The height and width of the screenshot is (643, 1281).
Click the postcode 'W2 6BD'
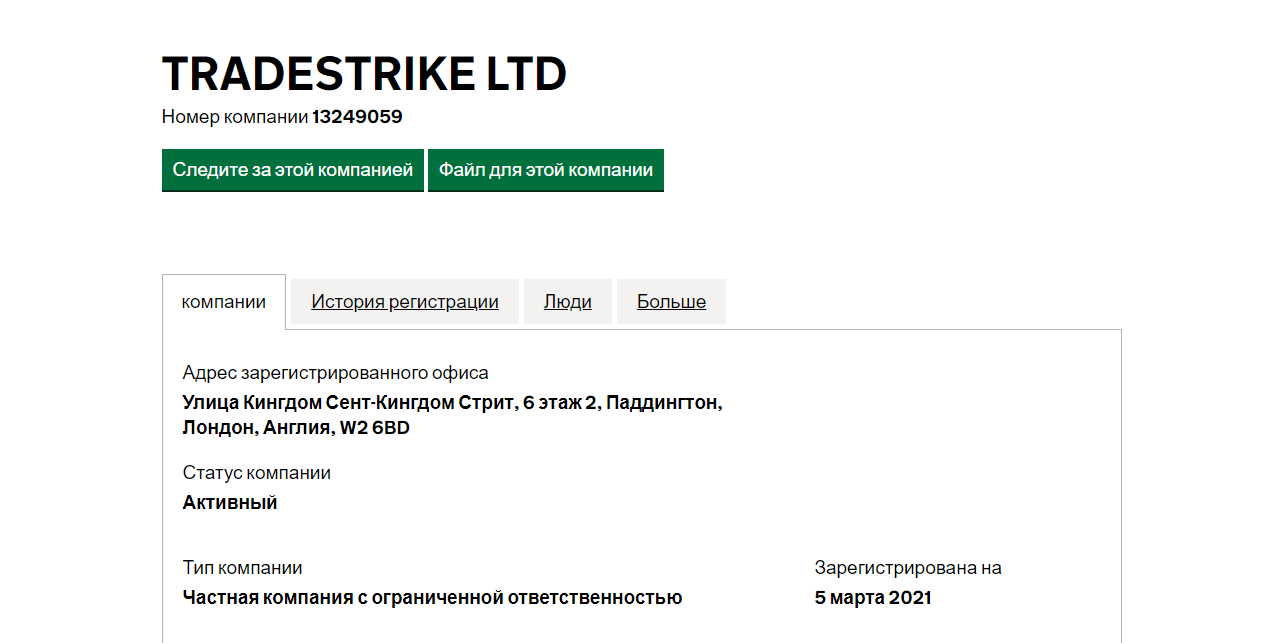(374, 428)
